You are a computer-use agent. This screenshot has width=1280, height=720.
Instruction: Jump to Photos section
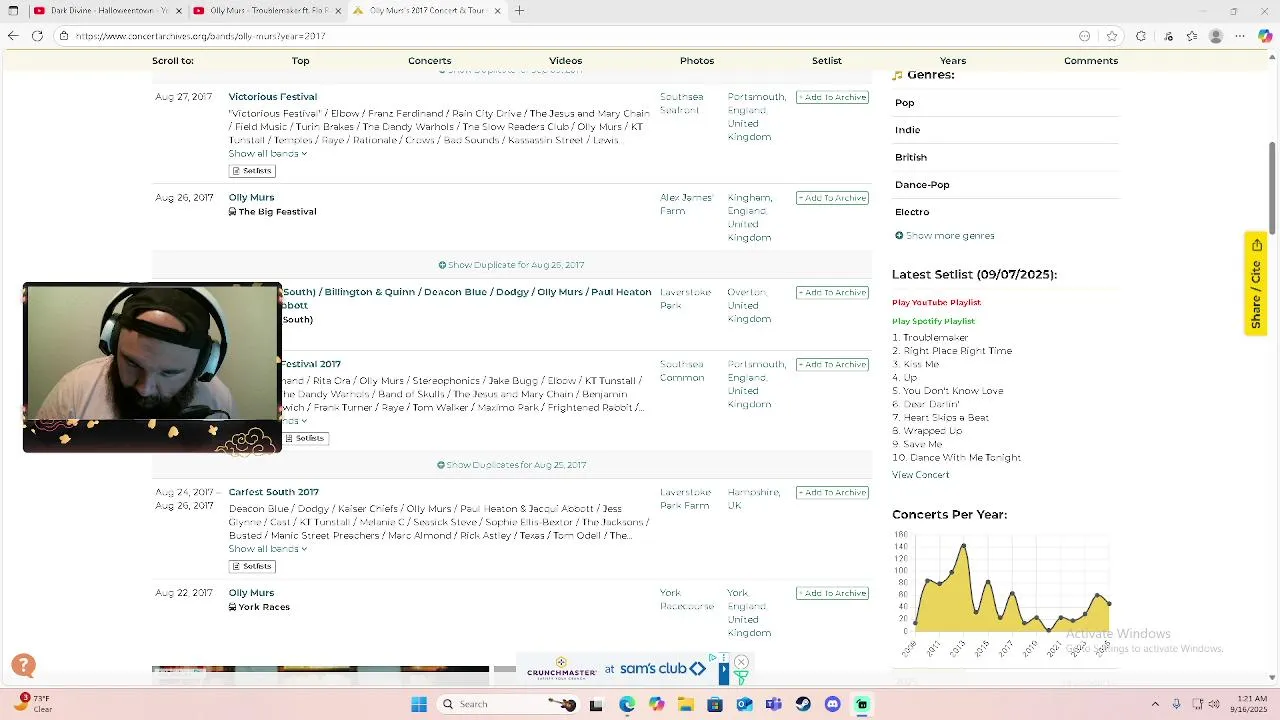pos(697,61)
